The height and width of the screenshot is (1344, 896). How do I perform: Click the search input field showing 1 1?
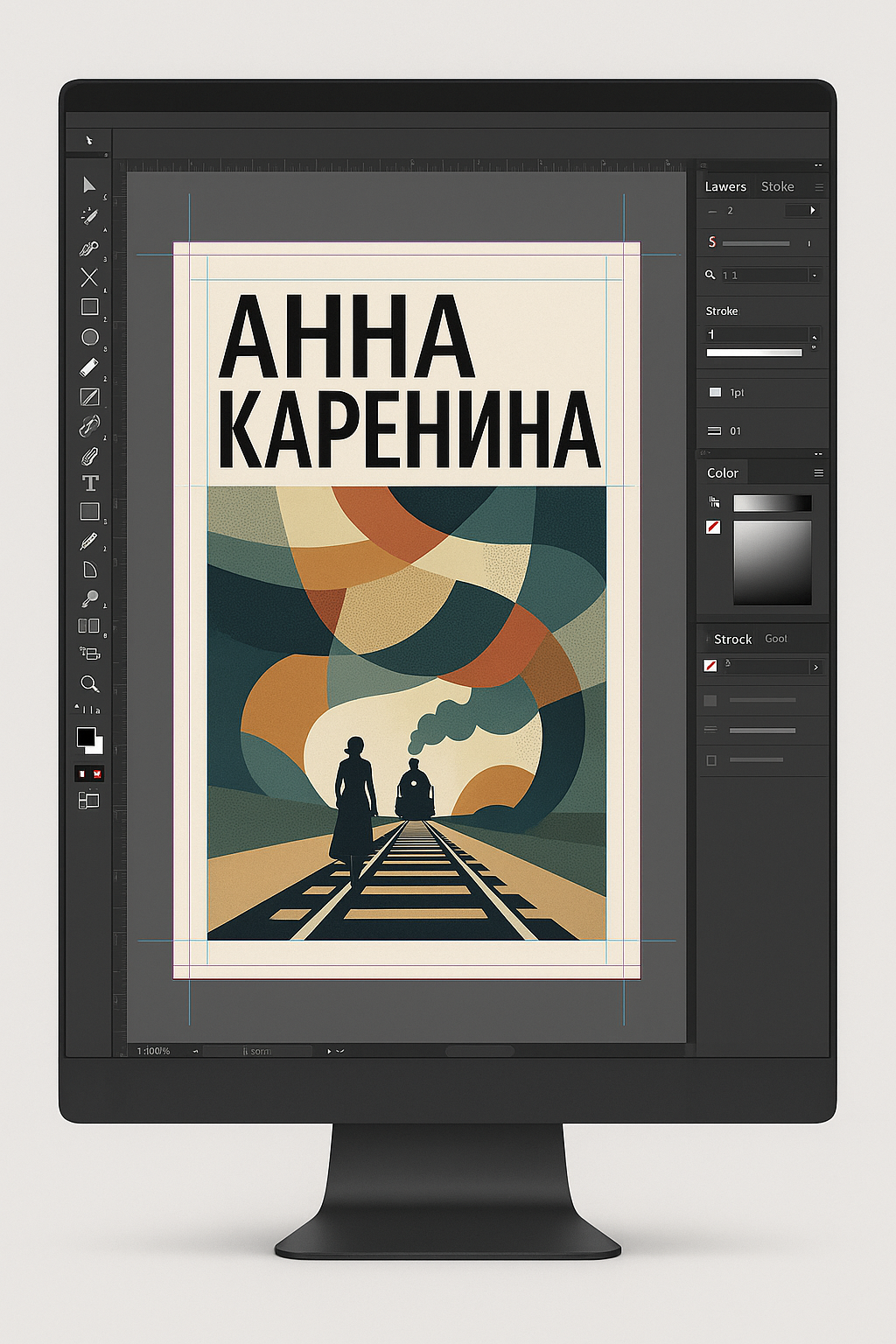click(763, 275)
